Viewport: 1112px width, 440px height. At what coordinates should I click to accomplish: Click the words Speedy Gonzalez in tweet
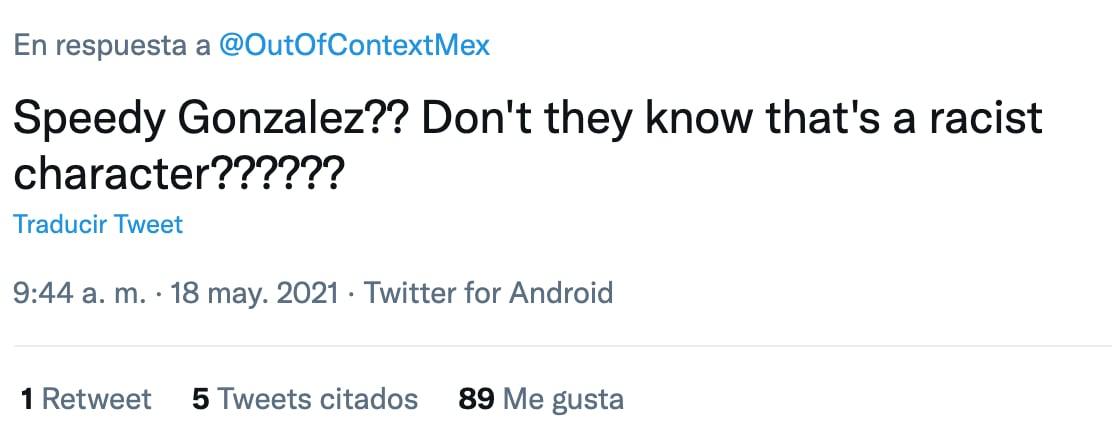point(193,120)
